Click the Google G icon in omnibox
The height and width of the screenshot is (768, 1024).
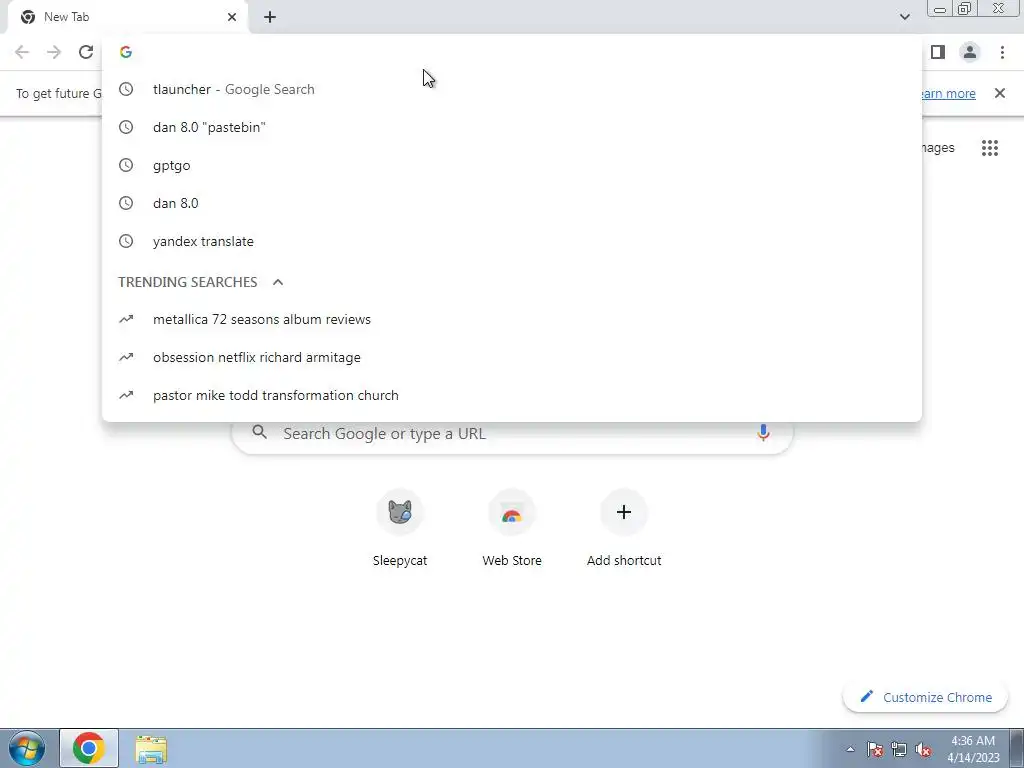coord(126,52)
